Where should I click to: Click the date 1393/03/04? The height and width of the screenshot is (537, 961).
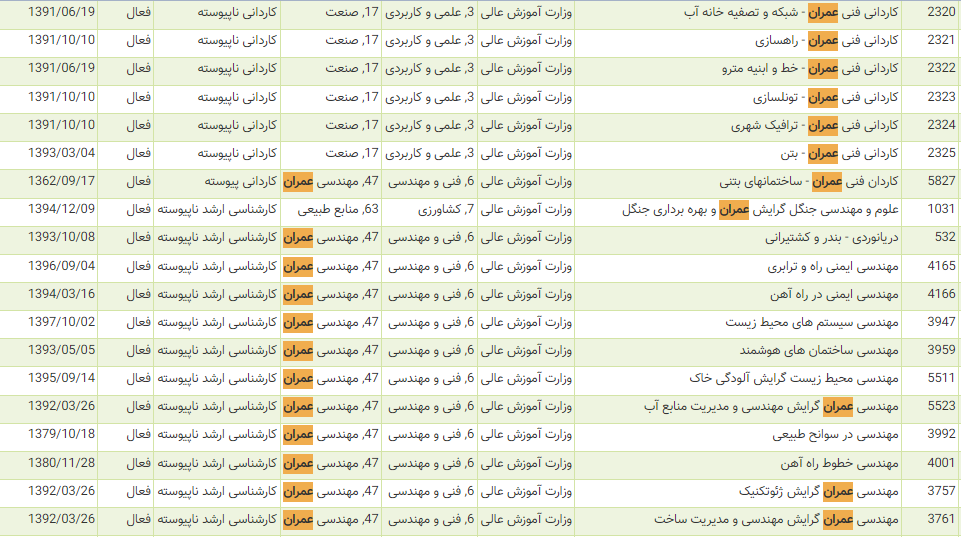click(x=62, y=153)
